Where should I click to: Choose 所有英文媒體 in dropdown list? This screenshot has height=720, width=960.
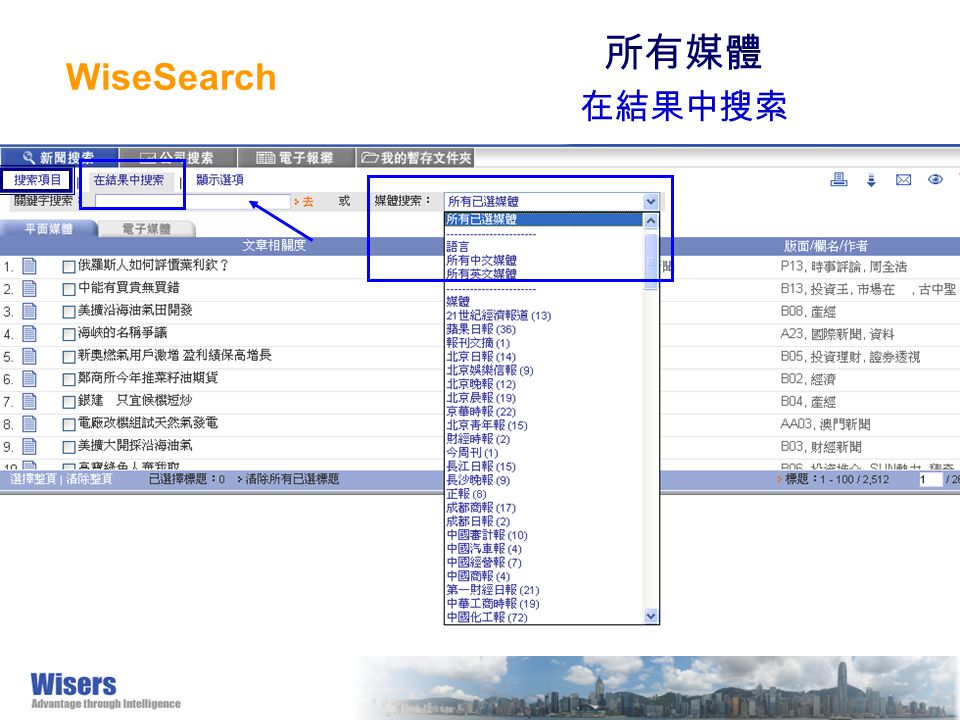coord(481,274)
